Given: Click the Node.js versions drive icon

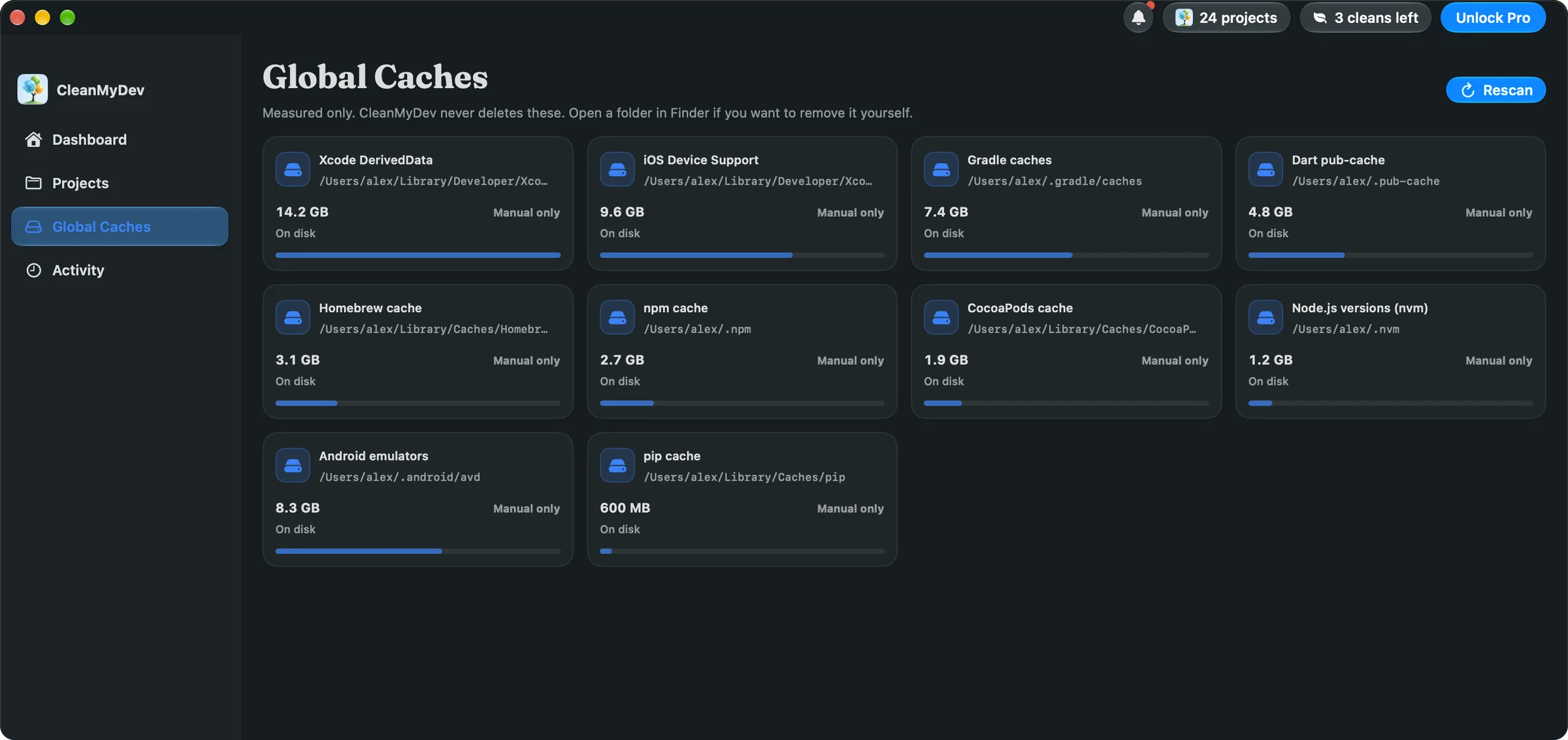Looking at the screenshot, I should (x=1266, y=317).
